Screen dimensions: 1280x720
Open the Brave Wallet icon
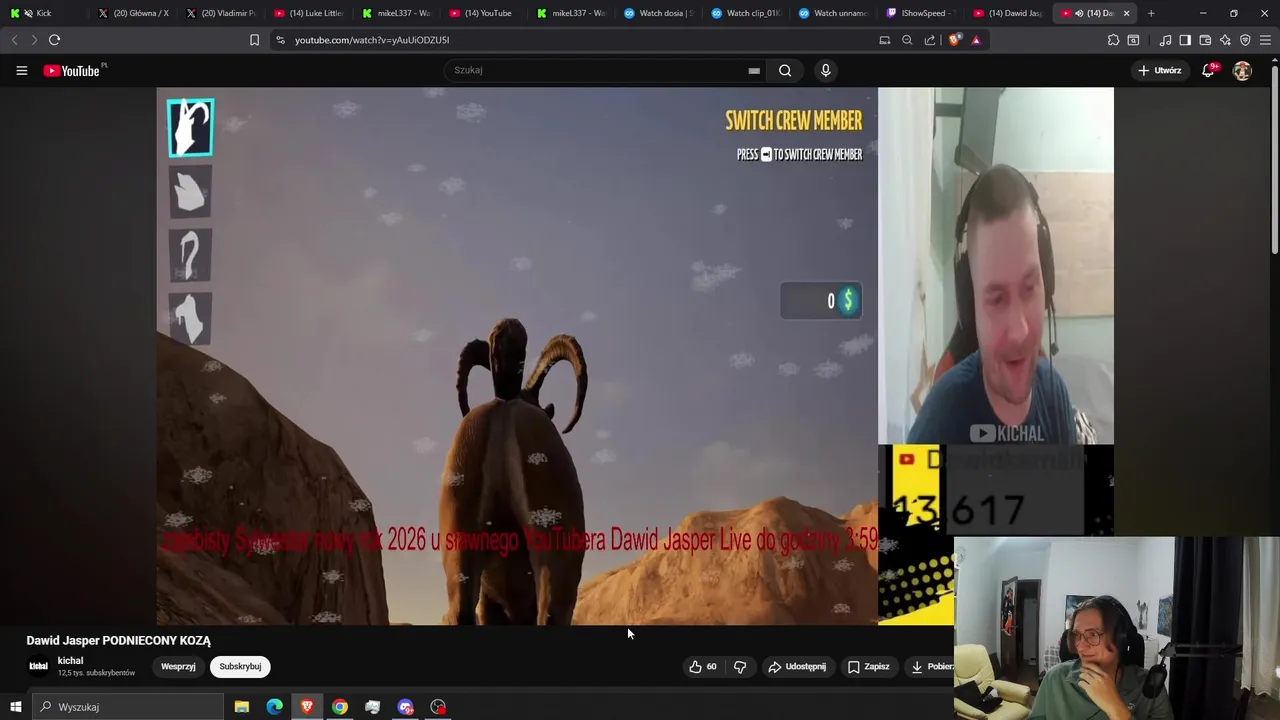[1205, 40]
